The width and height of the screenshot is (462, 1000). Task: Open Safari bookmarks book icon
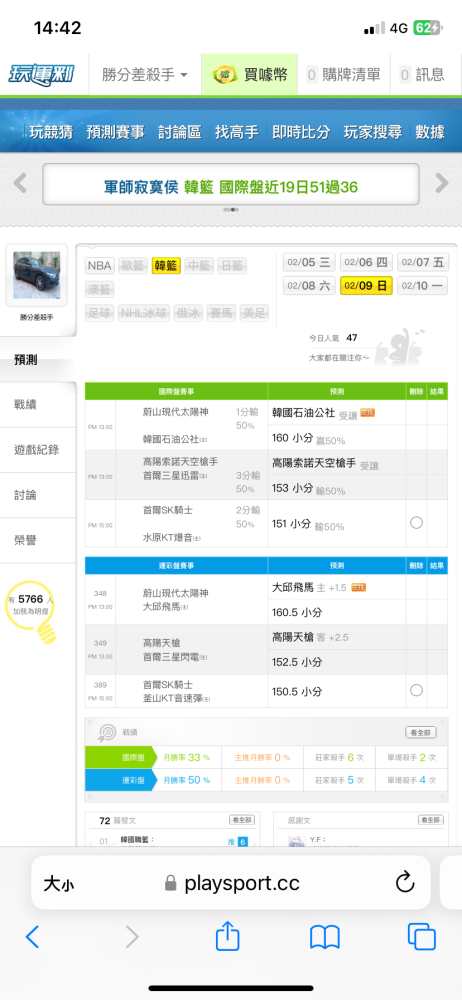tap(325, 938)
